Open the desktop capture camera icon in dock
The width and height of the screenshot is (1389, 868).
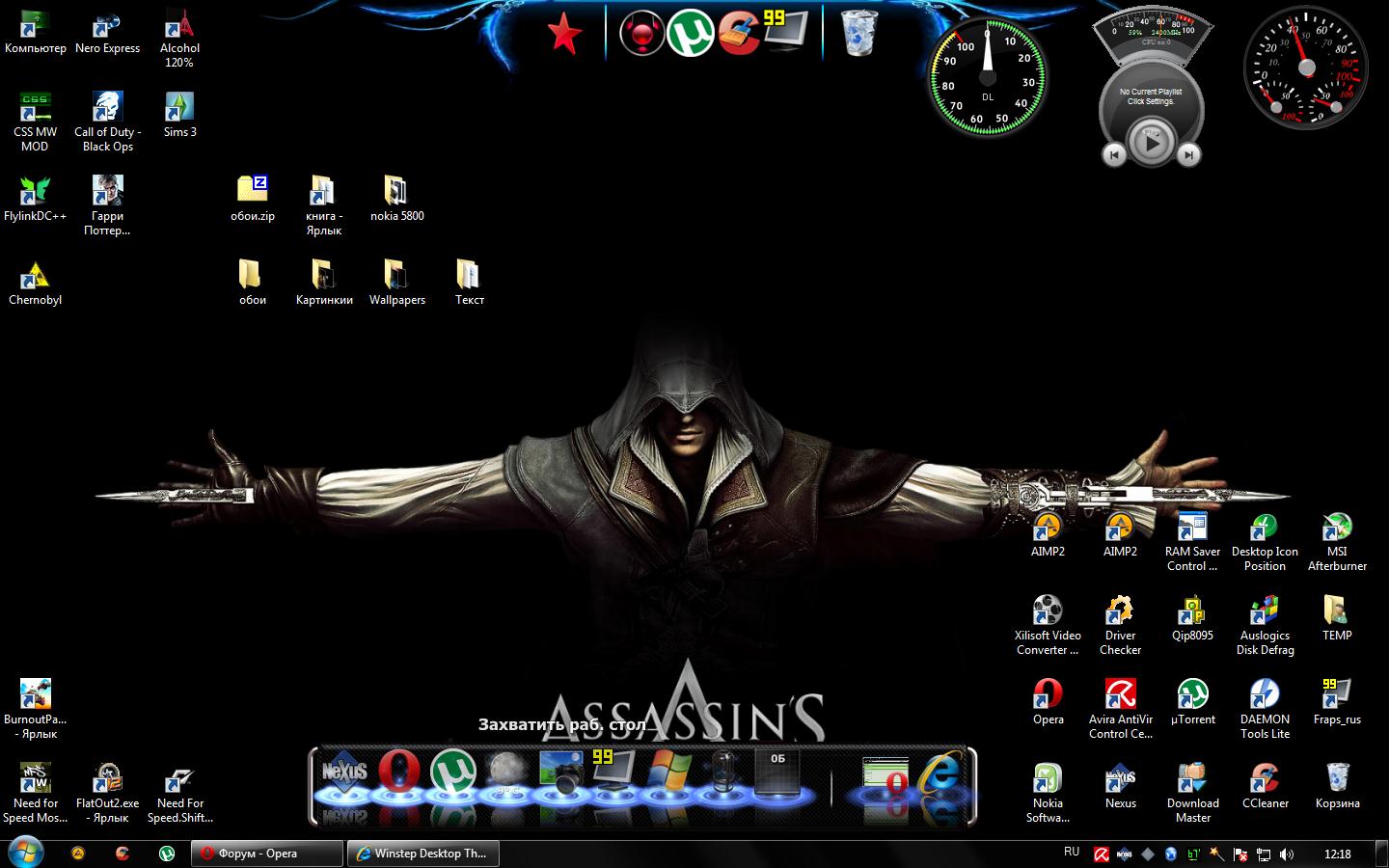(x=560, y=774)
